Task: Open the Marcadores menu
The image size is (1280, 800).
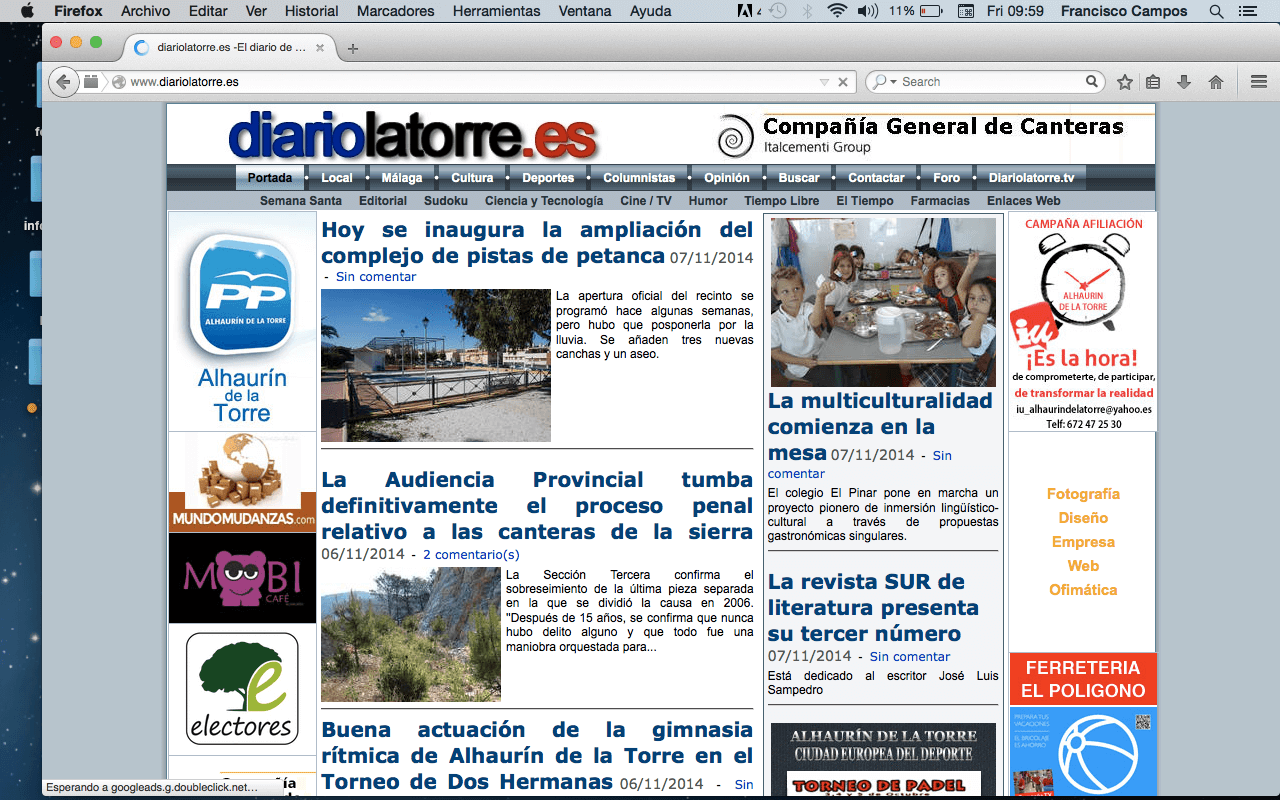Action: 396,11
